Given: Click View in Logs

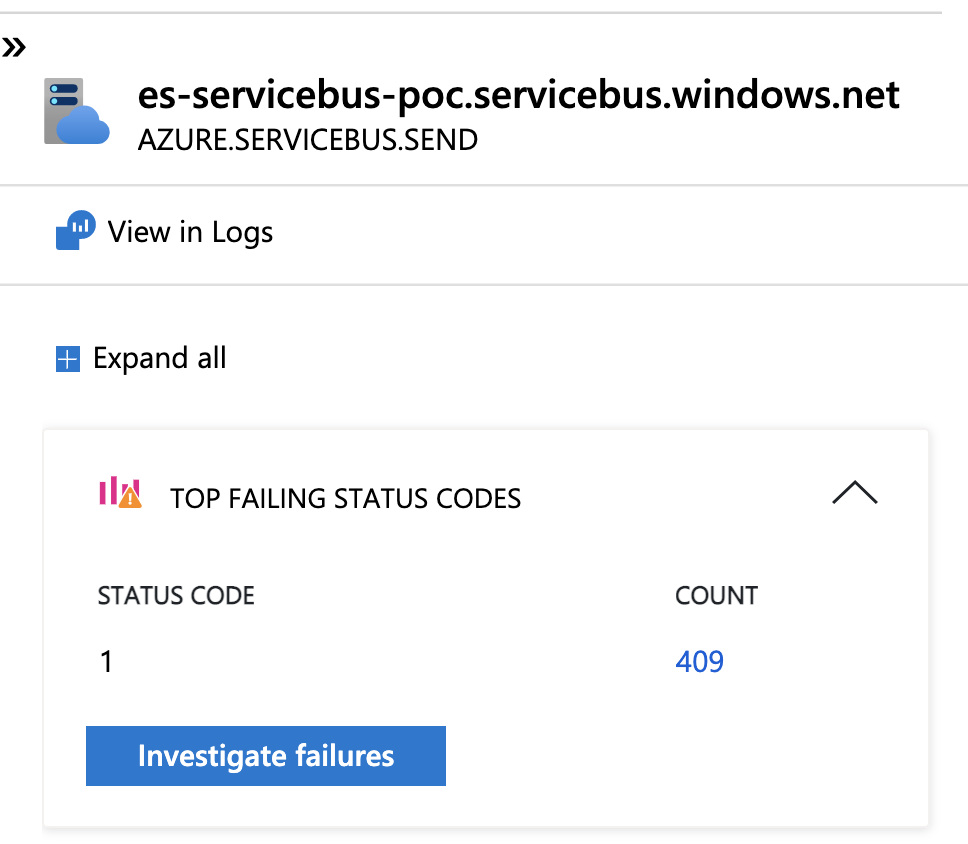Looking at the screenshot, I should pyautogui.click(x=189, y=232).
